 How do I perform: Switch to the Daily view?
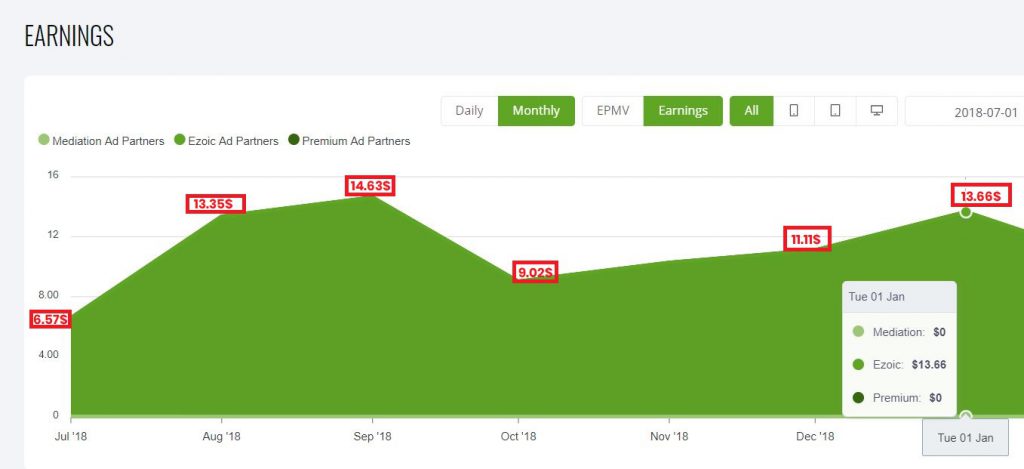pyautogui.click(x=470, y=111)
